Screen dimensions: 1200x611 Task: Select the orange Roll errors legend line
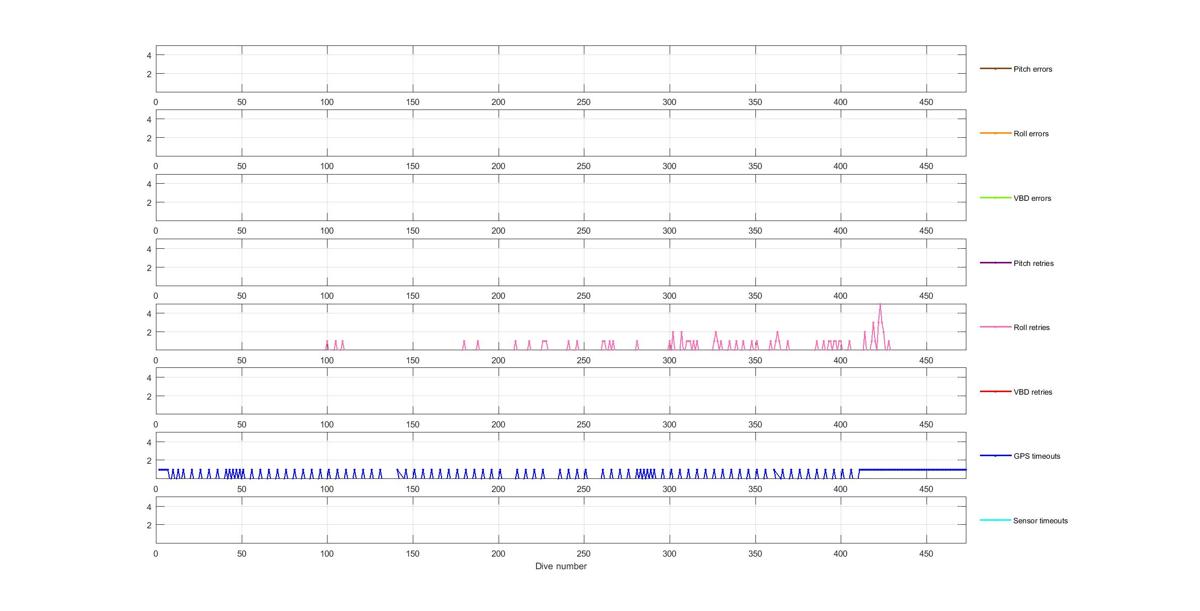(995, 133)
